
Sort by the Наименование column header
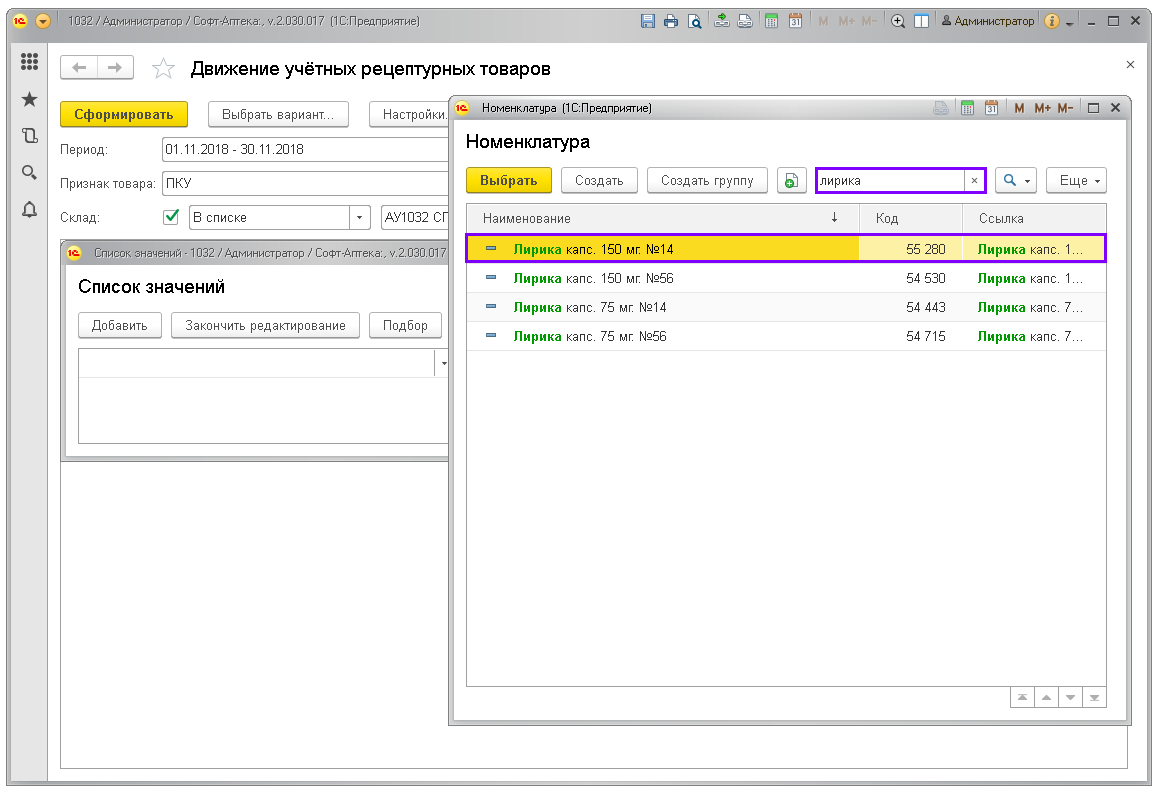point(660,218)
